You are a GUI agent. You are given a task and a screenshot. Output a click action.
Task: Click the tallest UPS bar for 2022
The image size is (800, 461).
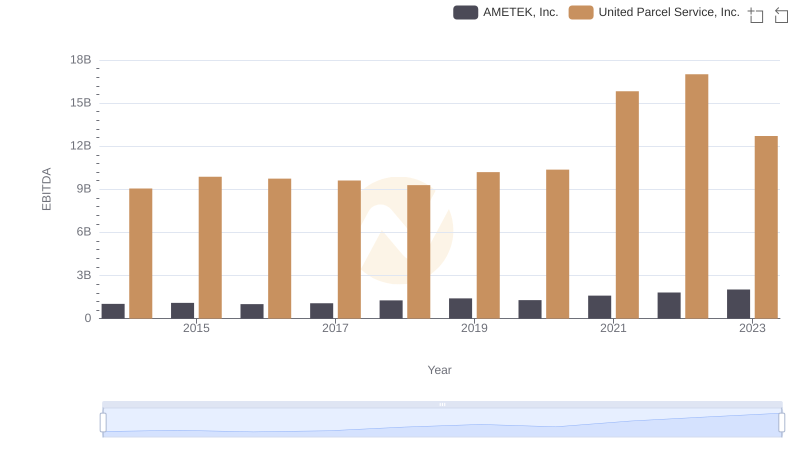tap(696, 196)
